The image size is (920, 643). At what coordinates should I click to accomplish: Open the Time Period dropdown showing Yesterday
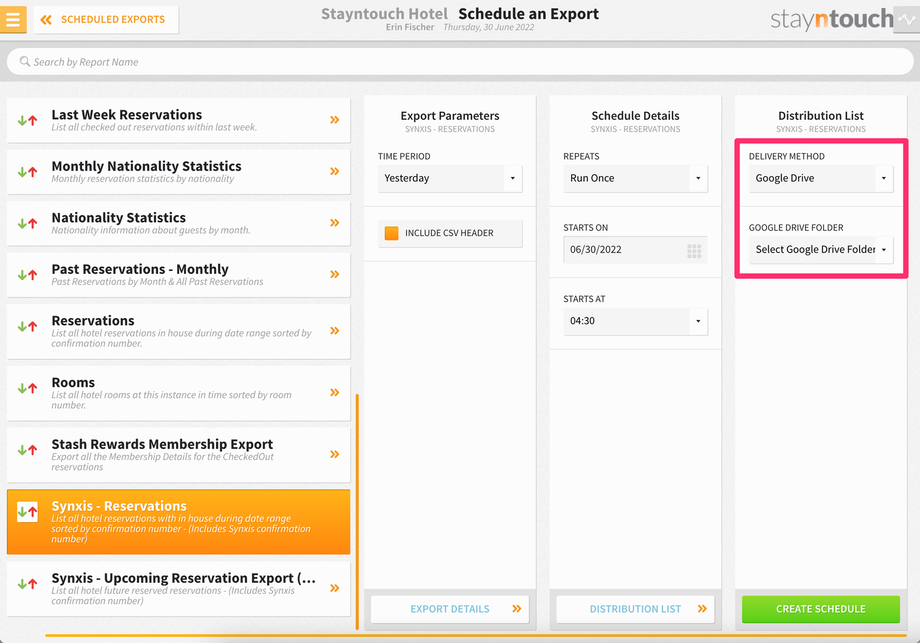[450, 178]
